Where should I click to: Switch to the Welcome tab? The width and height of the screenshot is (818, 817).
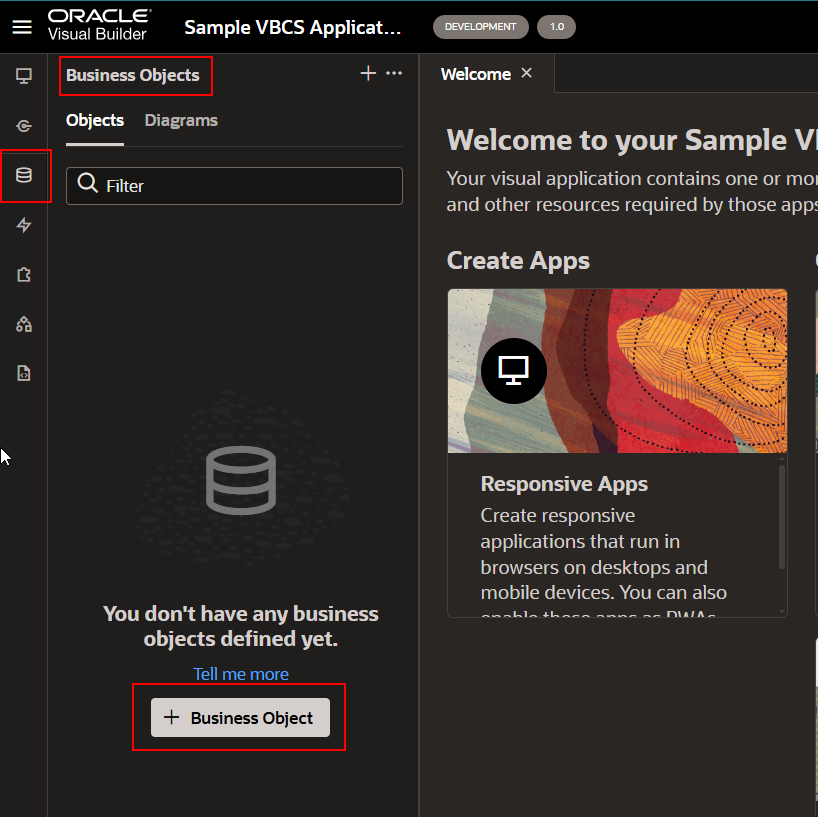coord(475,74)
